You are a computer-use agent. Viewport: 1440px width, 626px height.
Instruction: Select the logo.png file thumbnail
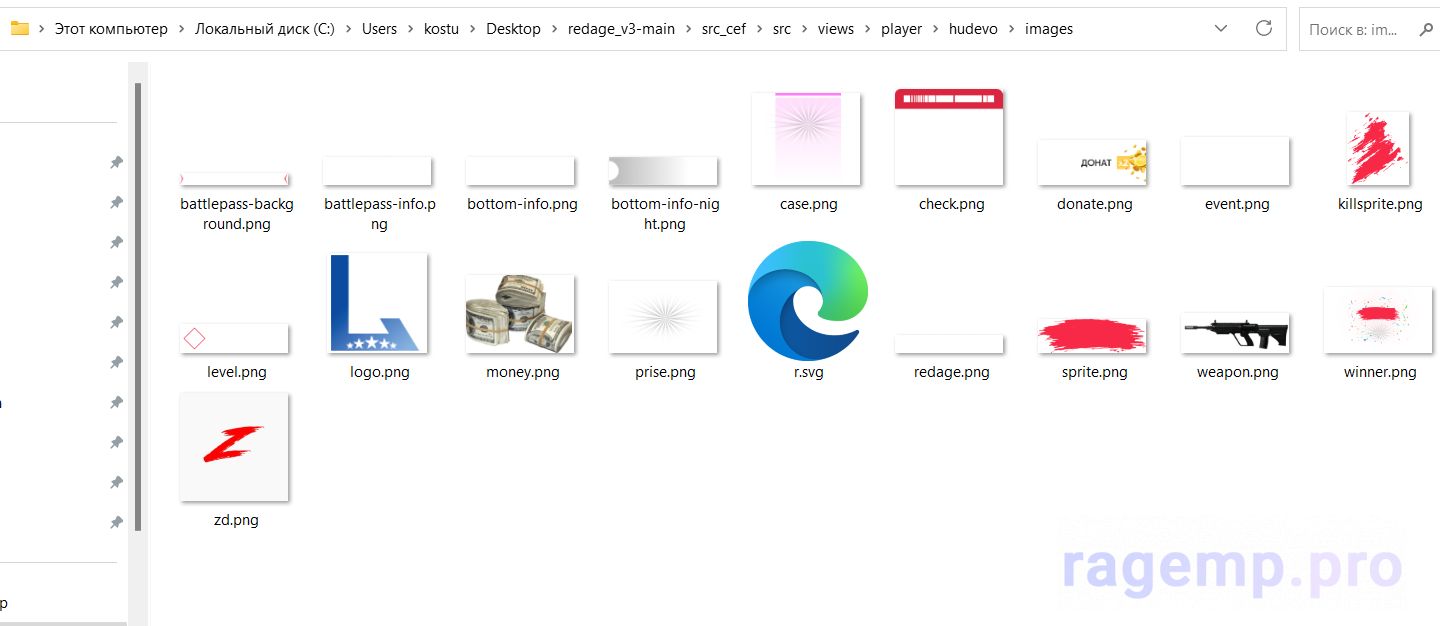point(379,303)
